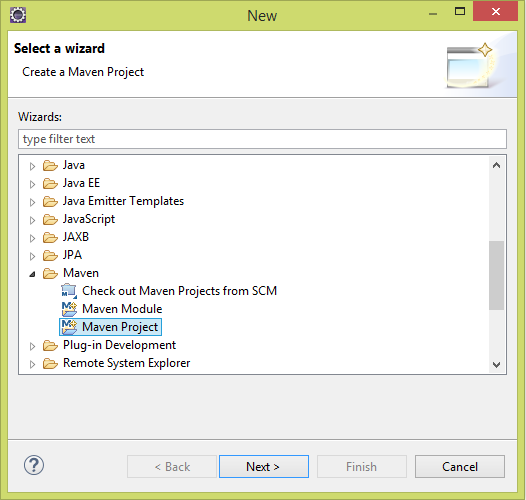Open the help question mark icon

coord(34,465)
